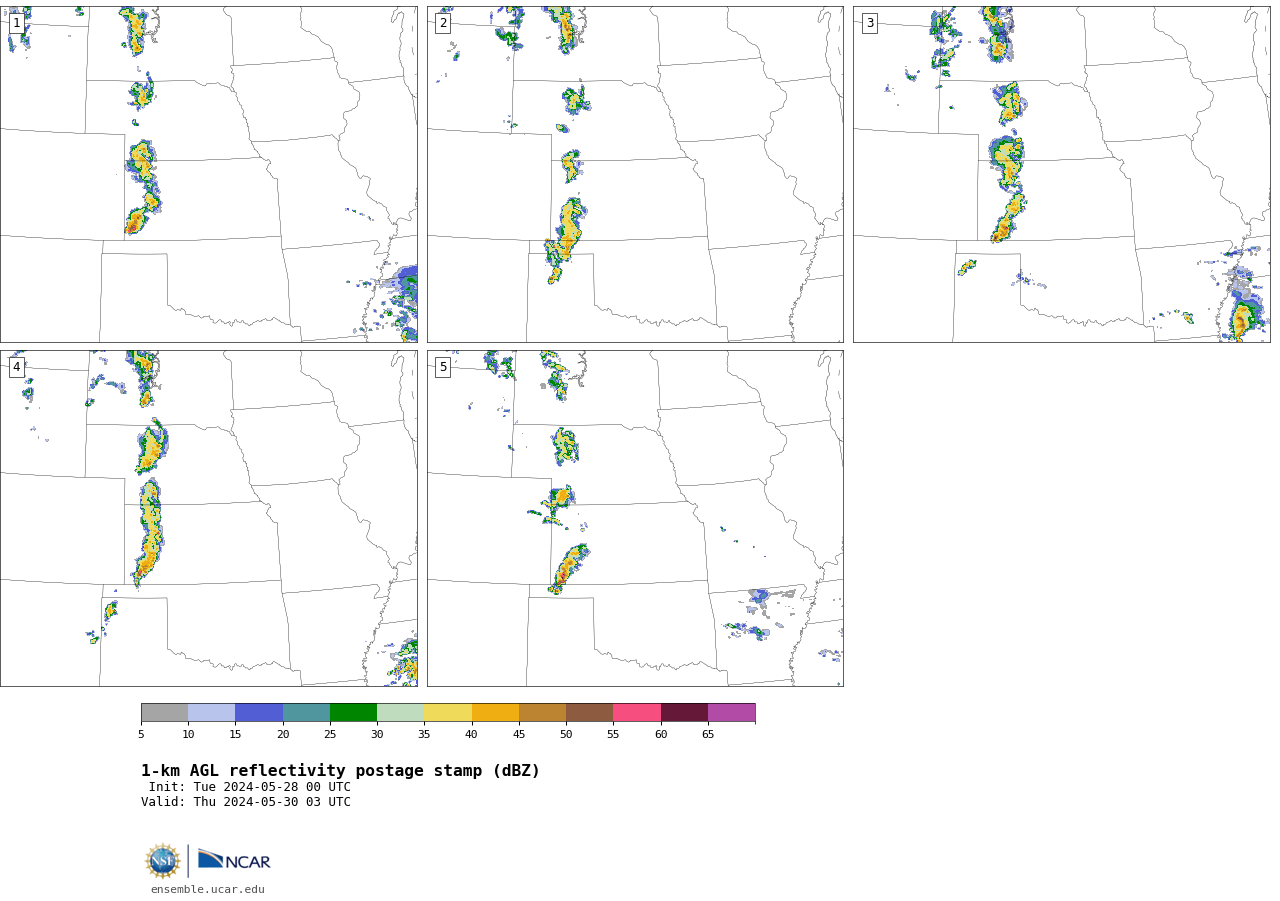1280x901 pixels.
Task: Click the pink 55-60 dBZ swatch
Action: [637, 713]
